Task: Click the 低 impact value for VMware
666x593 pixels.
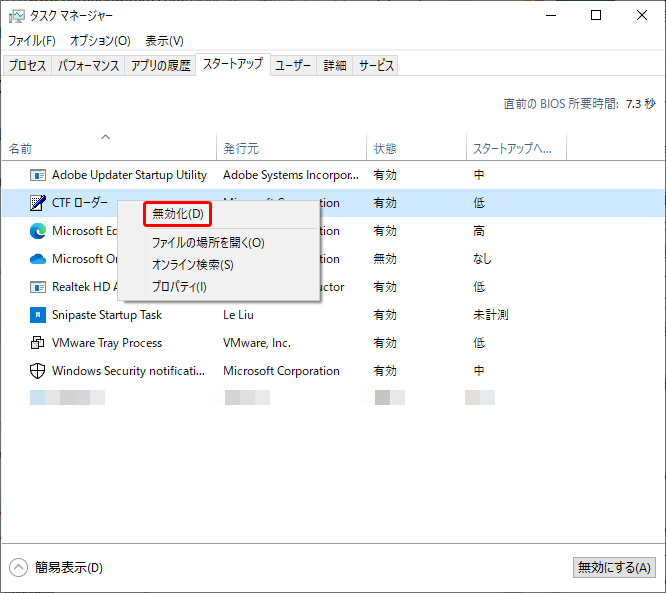Action: tap(479, 343)
